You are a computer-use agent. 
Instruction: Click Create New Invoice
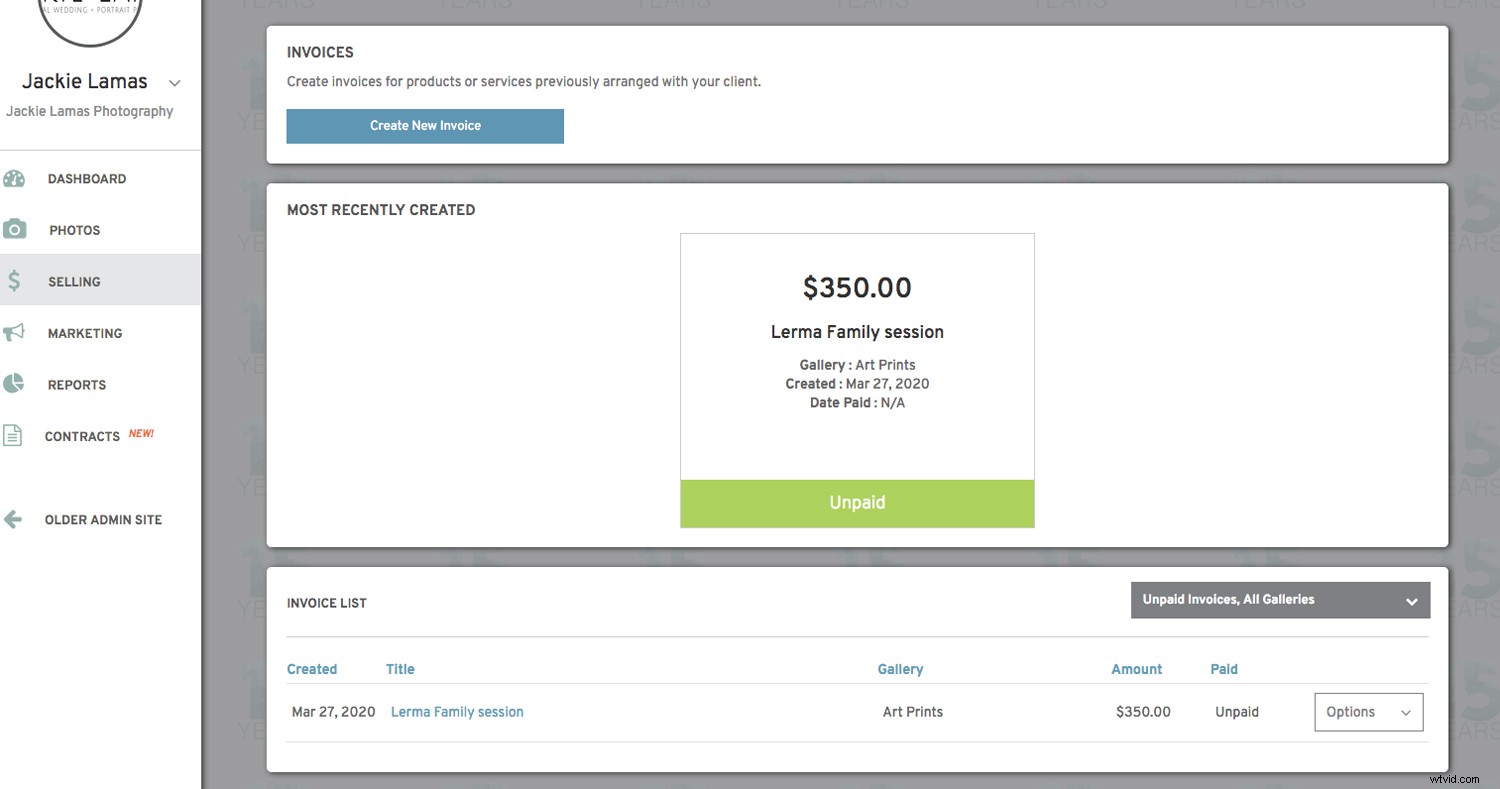pyautogui.click(x=424, y=126)
